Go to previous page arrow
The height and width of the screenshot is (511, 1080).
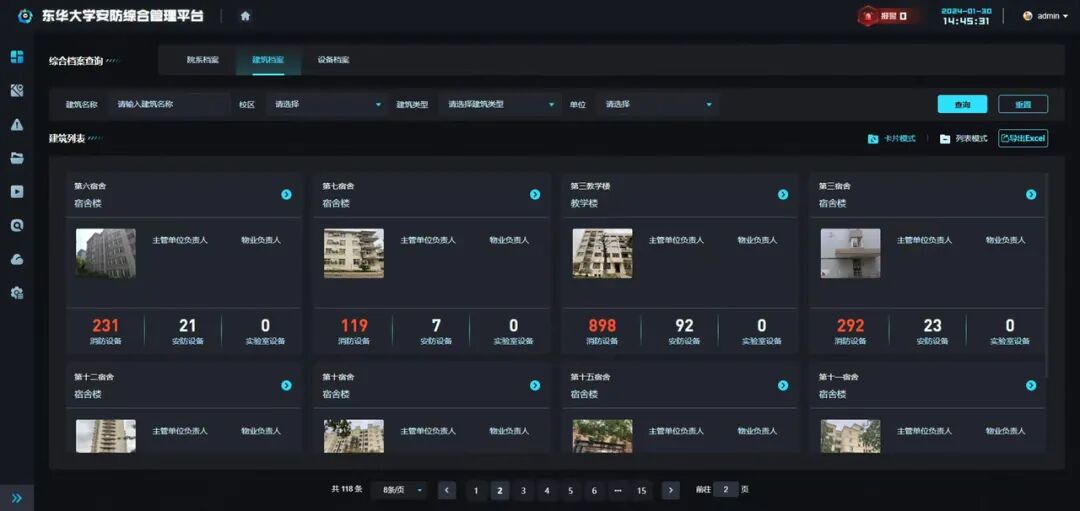(446, 490)
